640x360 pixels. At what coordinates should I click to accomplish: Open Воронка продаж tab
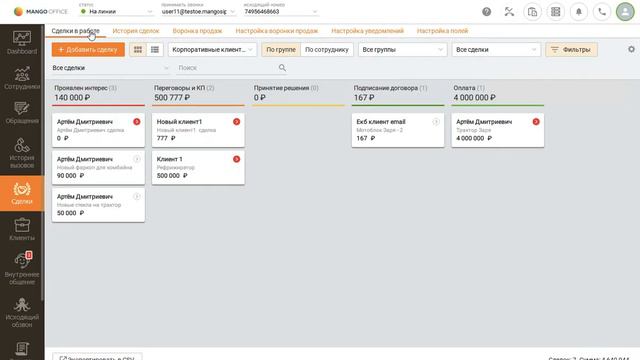click(x=197, y=31)
